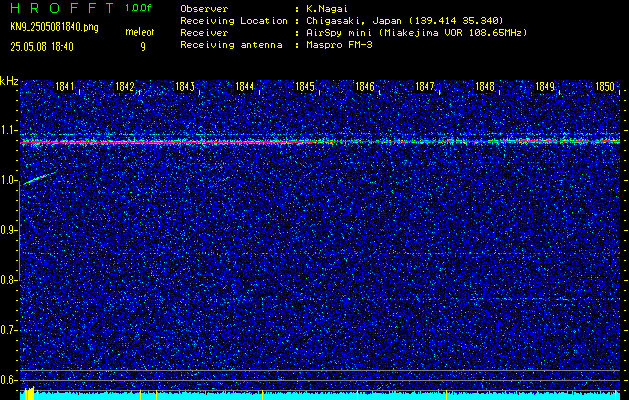
Task: Click the 'Receiving Location' field label
Action: point(234,21)
